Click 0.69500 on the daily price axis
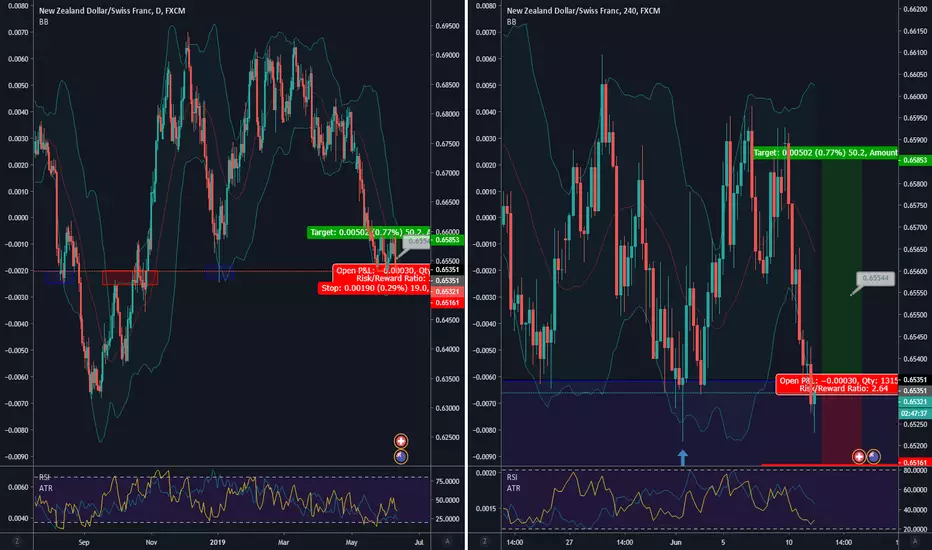 tap(447, 26)
